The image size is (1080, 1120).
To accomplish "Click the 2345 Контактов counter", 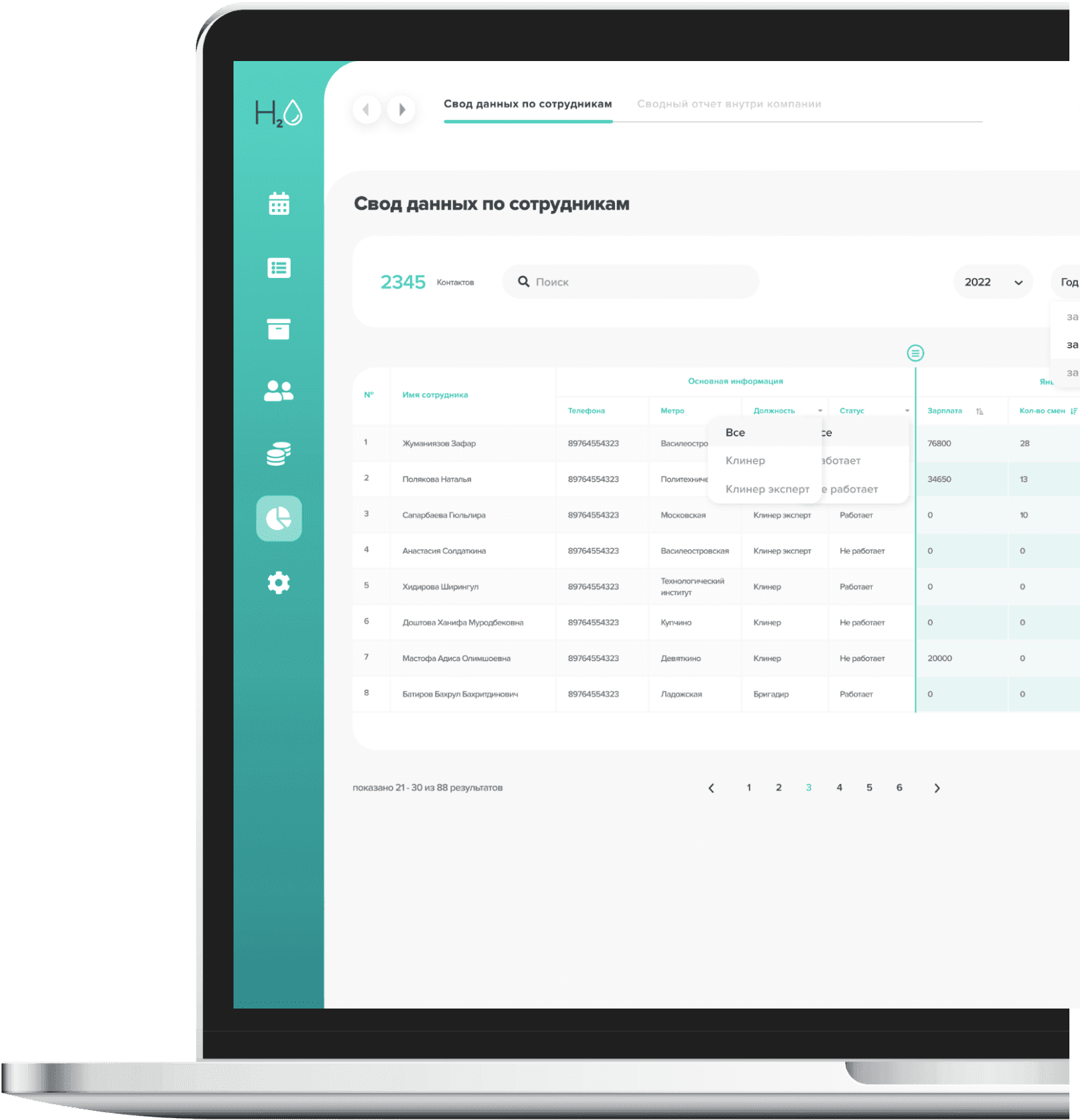I will [x=427, y=282].
